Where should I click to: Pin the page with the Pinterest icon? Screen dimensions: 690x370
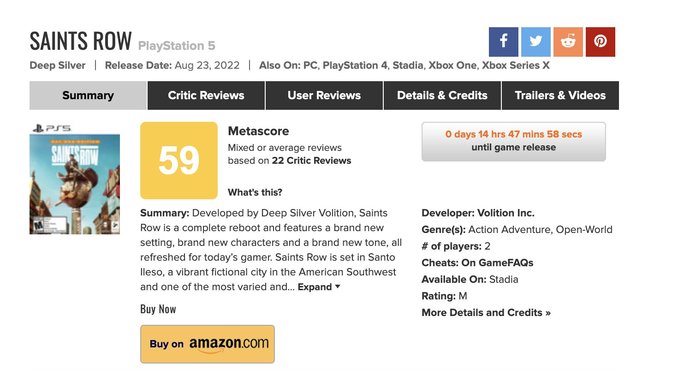click(x=600, y=42)
